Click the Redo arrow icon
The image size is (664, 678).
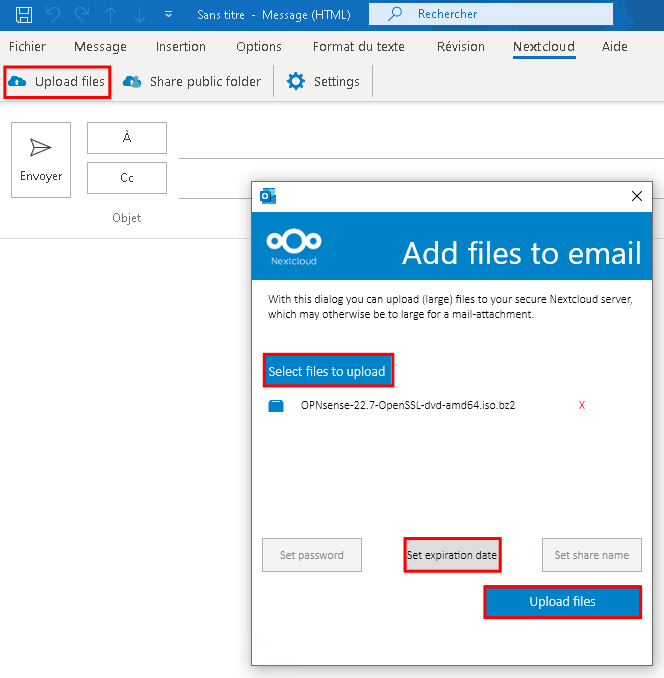point(82,15)
